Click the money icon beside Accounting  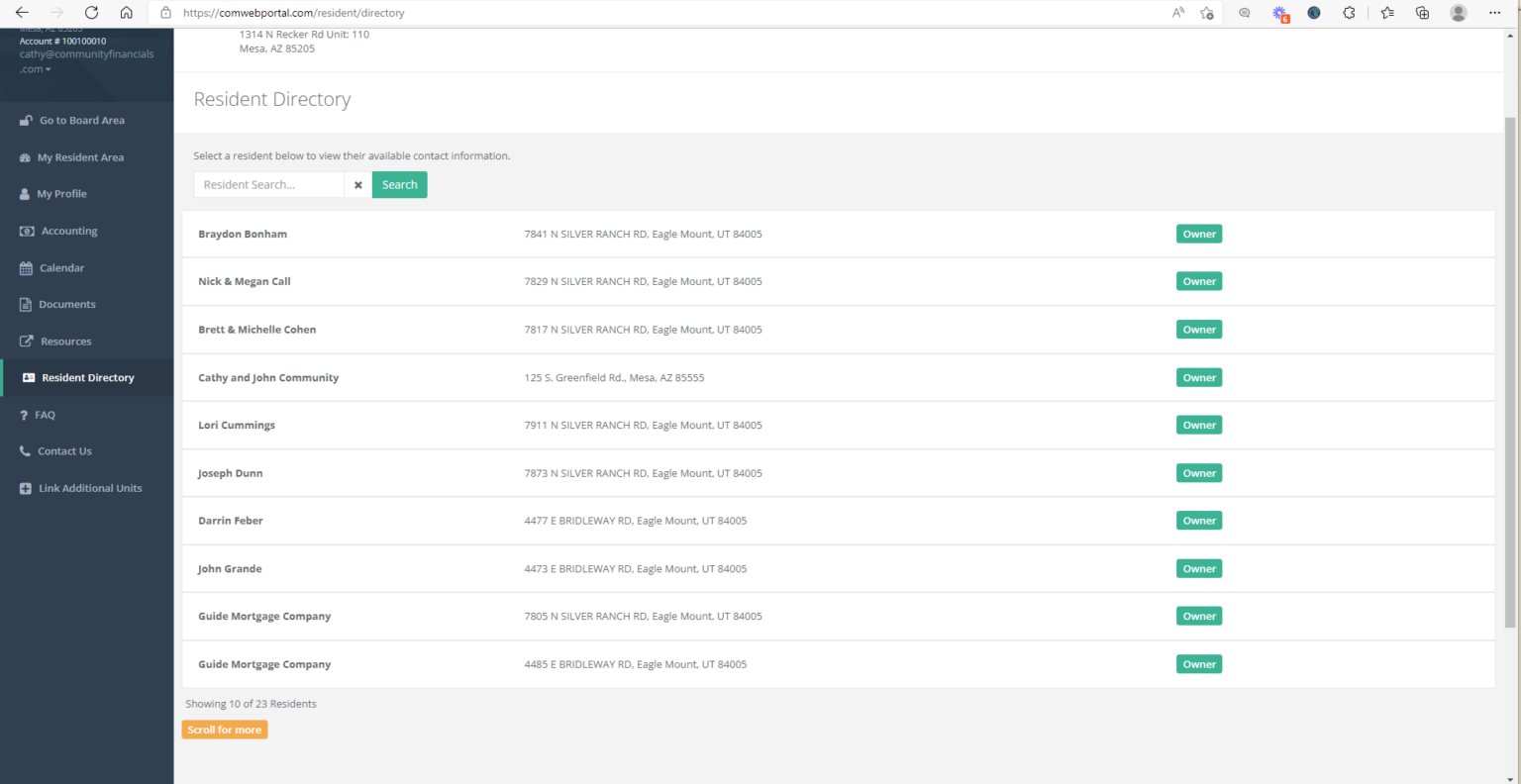point(27,232)
